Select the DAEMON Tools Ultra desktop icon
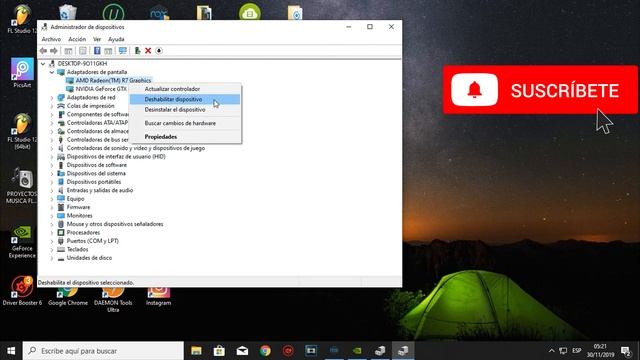Image resolution: width=640 pixels, height=360 pixels. tap(113, 300)
